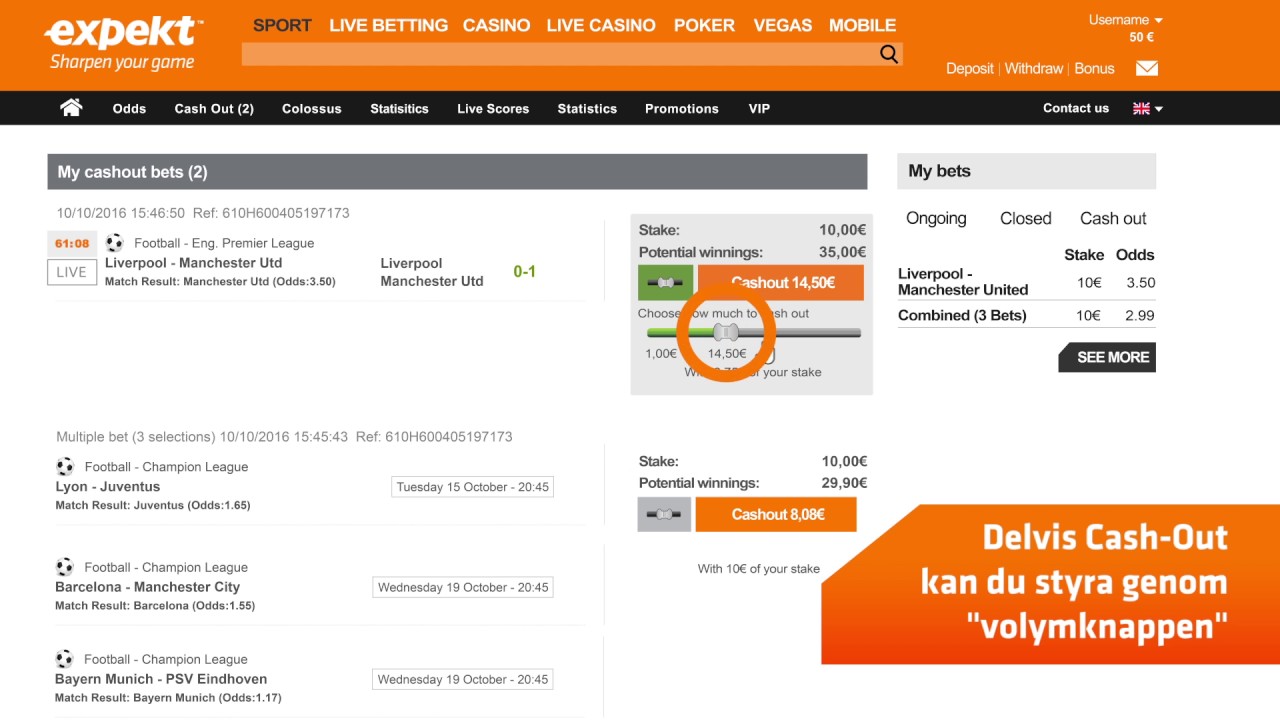Open the CASINO section

[x=496, y=25]
